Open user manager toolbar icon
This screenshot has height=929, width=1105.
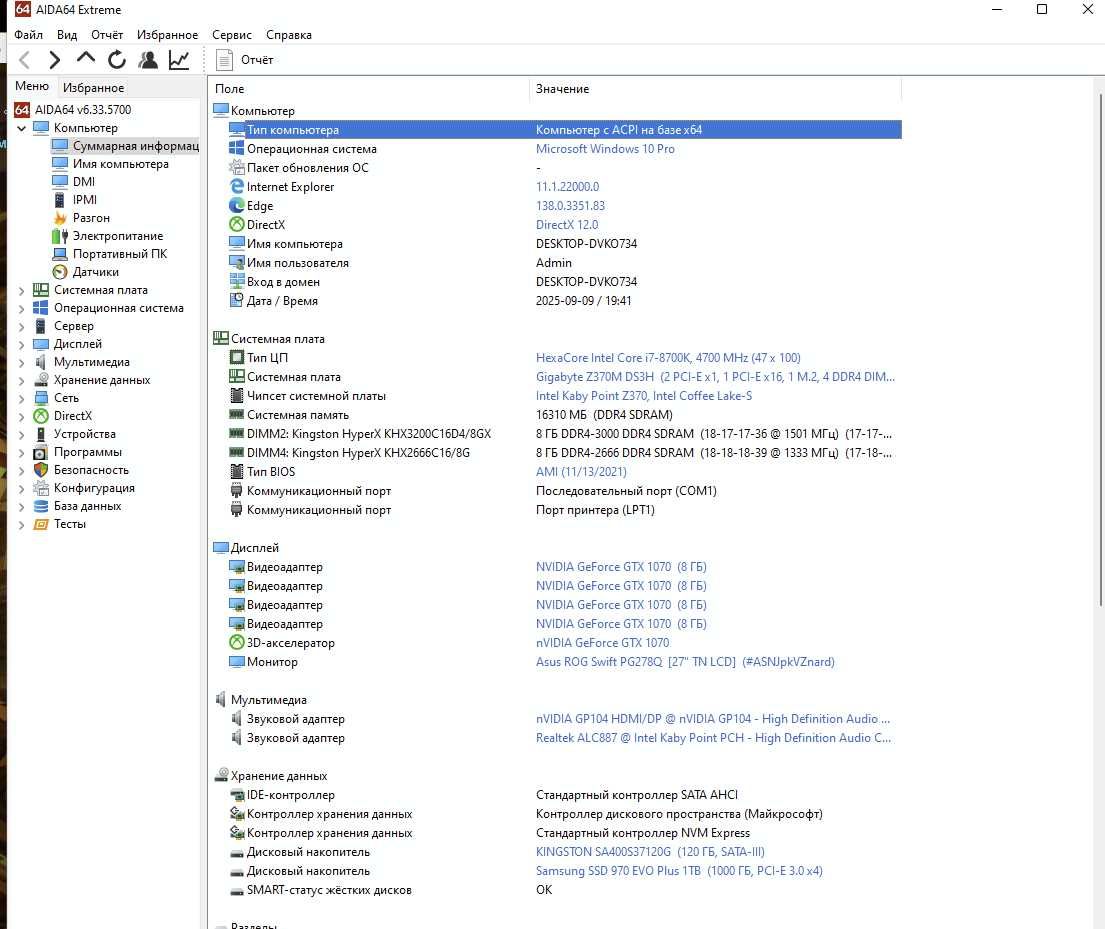pyautogui.click(x=148, y=60)
